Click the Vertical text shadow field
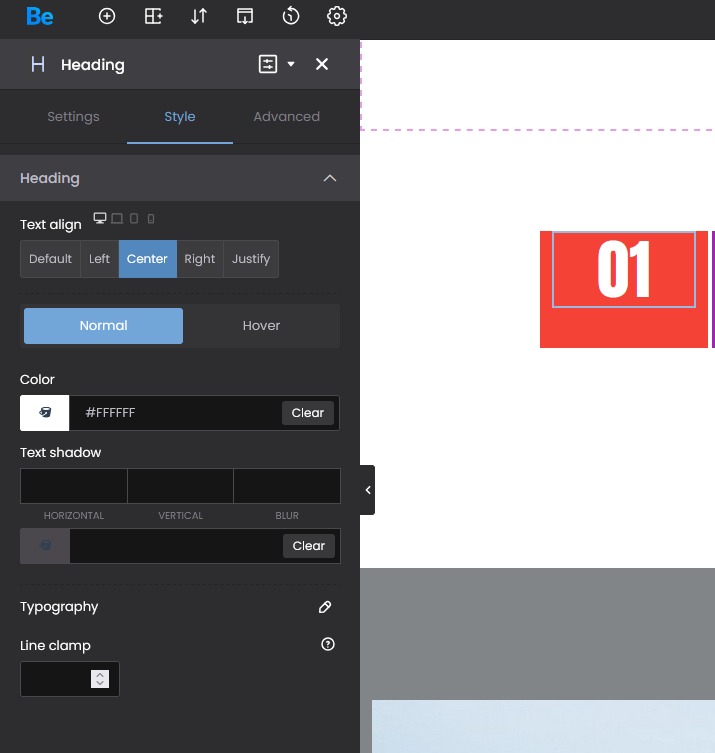Screen dimensions: 715x753 coord(181,486)
